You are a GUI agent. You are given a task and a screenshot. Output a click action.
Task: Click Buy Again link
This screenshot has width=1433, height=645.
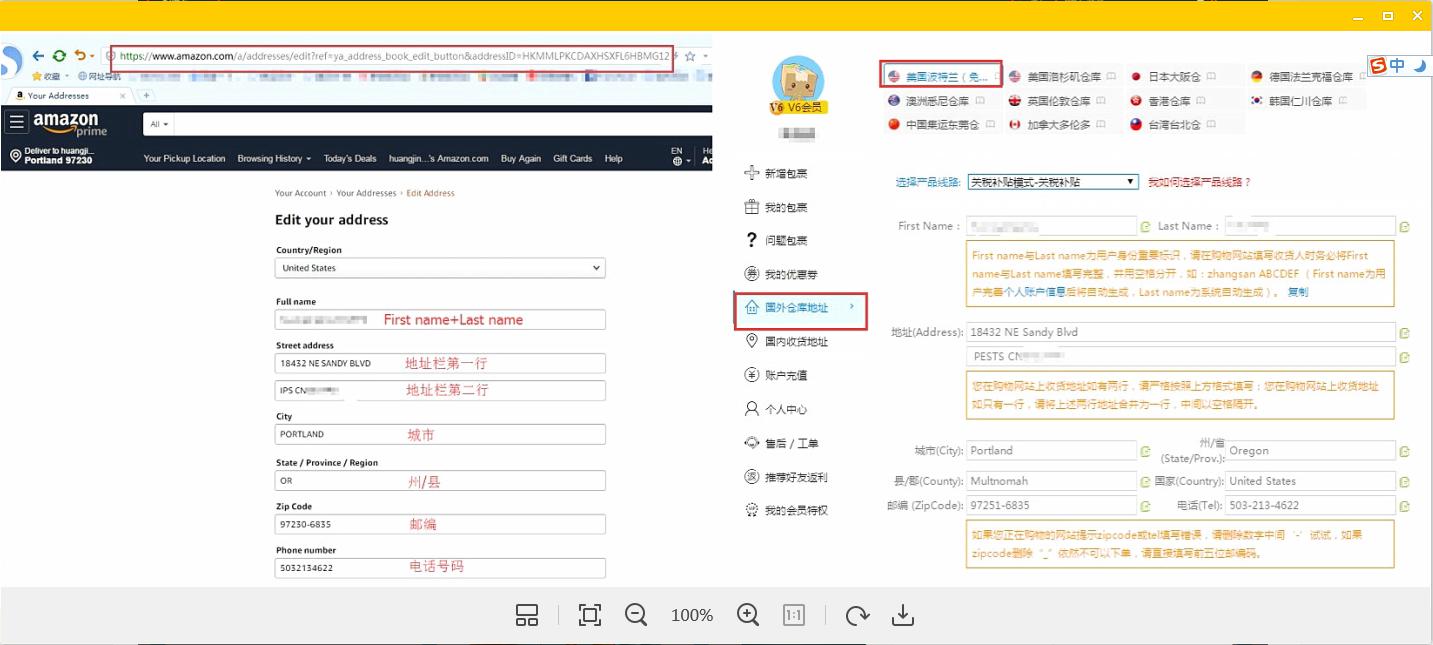pyautogui.click(x=521, y=158)
